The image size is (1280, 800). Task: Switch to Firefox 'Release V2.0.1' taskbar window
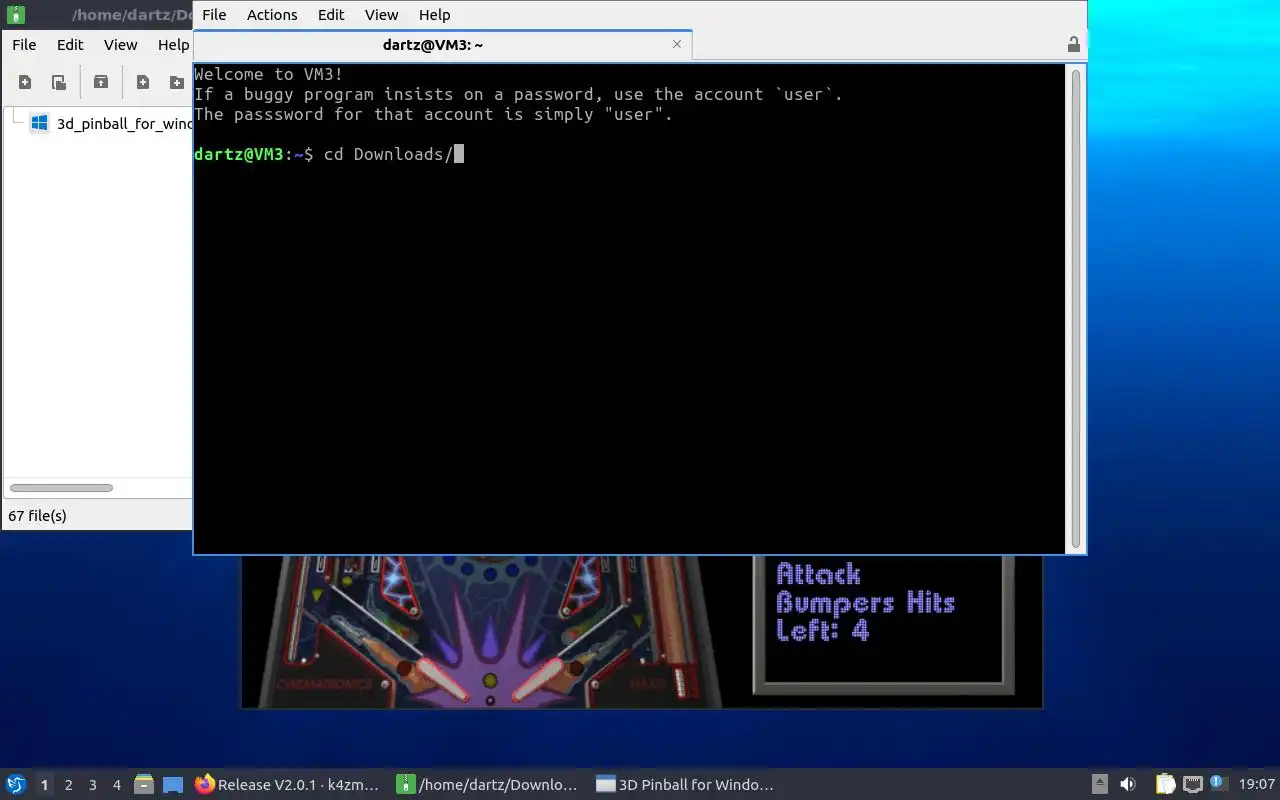pos(287,785)
